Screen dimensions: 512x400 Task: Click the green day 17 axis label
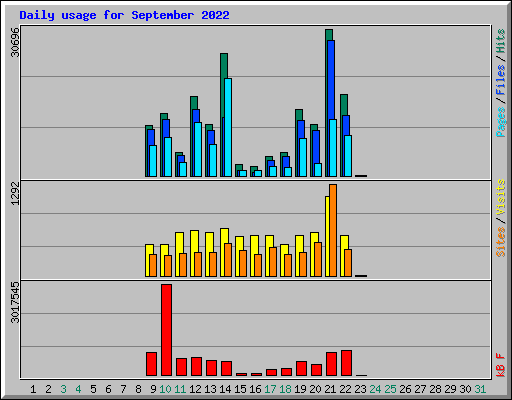[270, 389]
